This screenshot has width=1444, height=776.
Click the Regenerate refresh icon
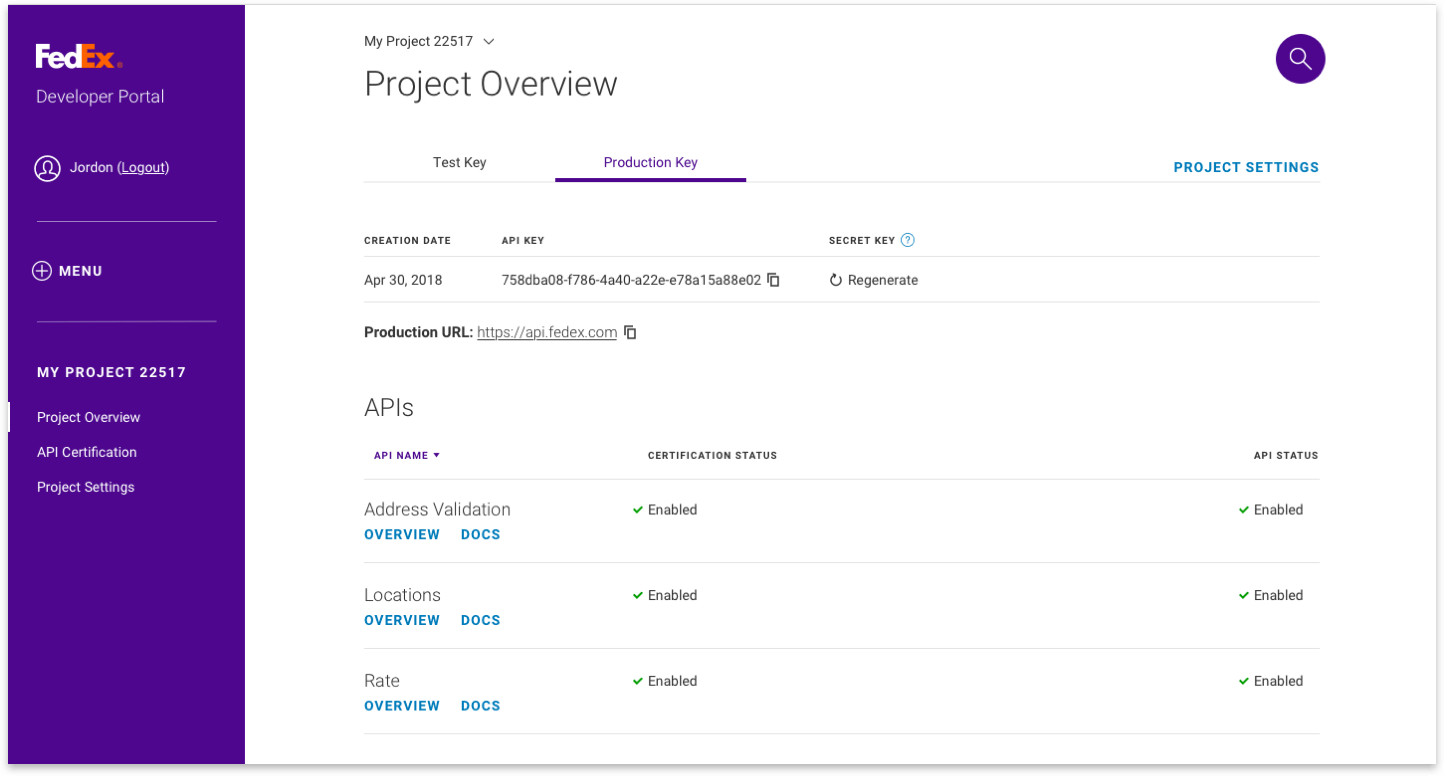pos(836,281)
